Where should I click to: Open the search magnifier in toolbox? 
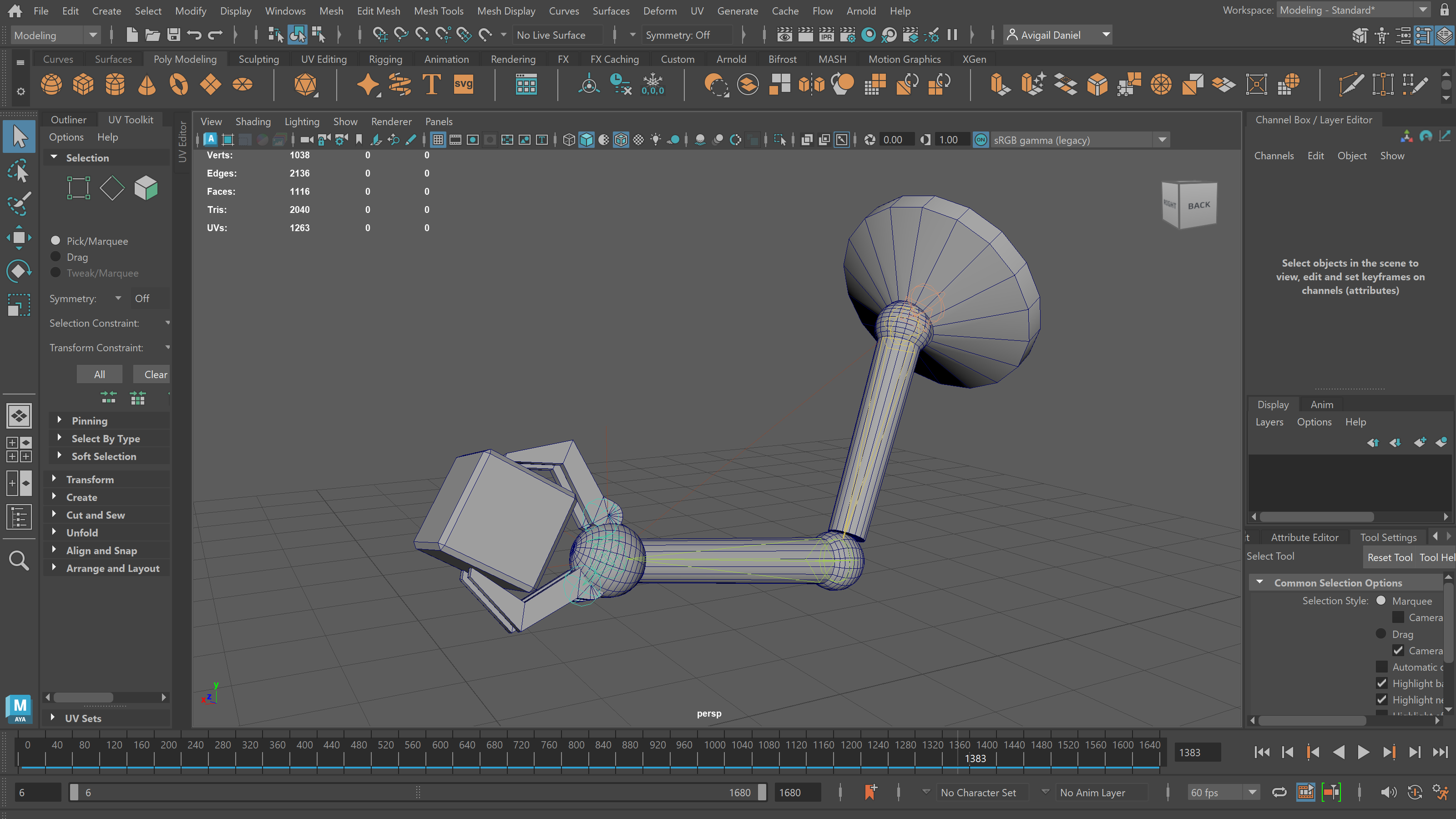click(x=19, y=561)
